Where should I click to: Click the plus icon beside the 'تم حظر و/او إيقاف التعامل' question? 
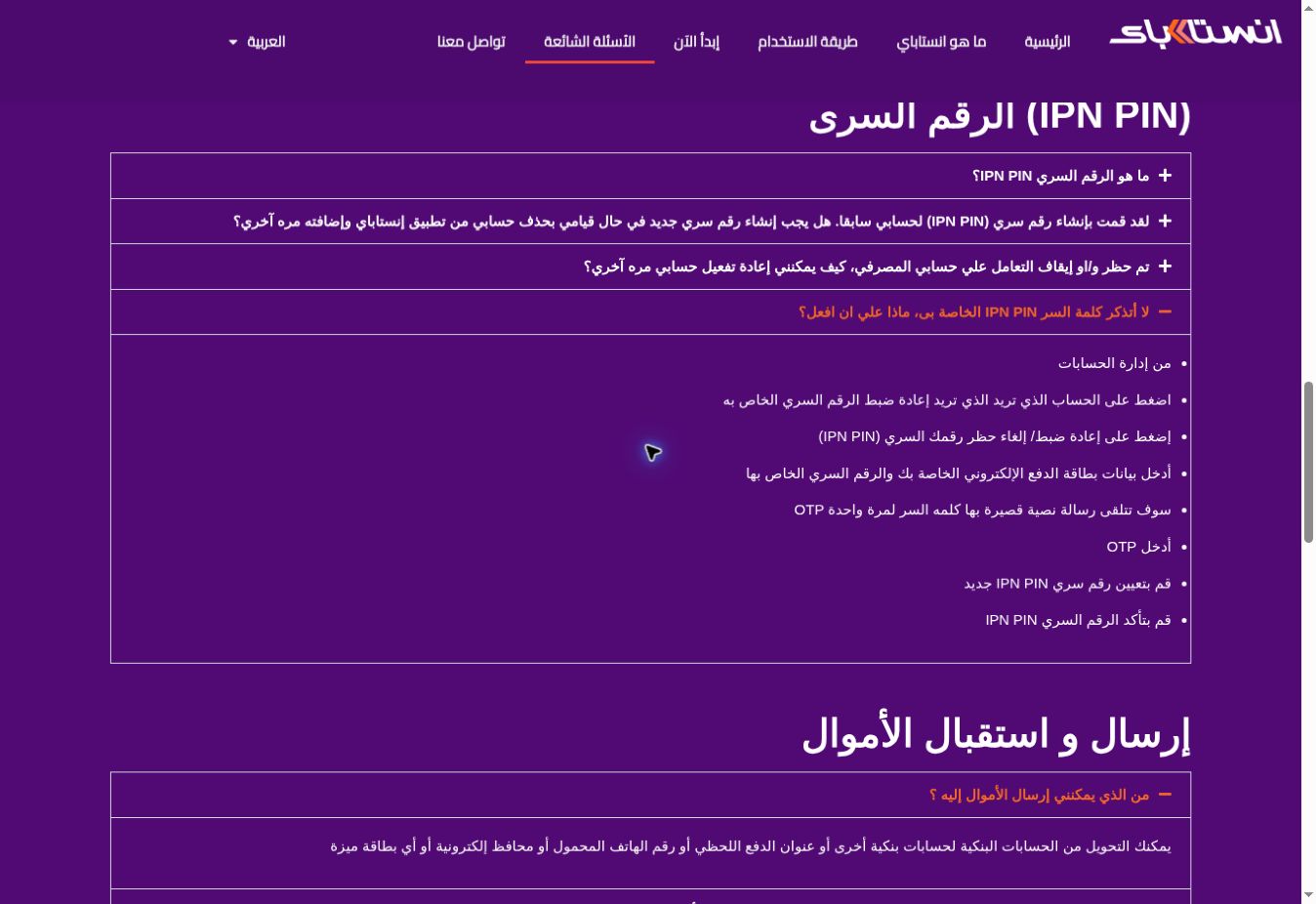pos(1165,267)
